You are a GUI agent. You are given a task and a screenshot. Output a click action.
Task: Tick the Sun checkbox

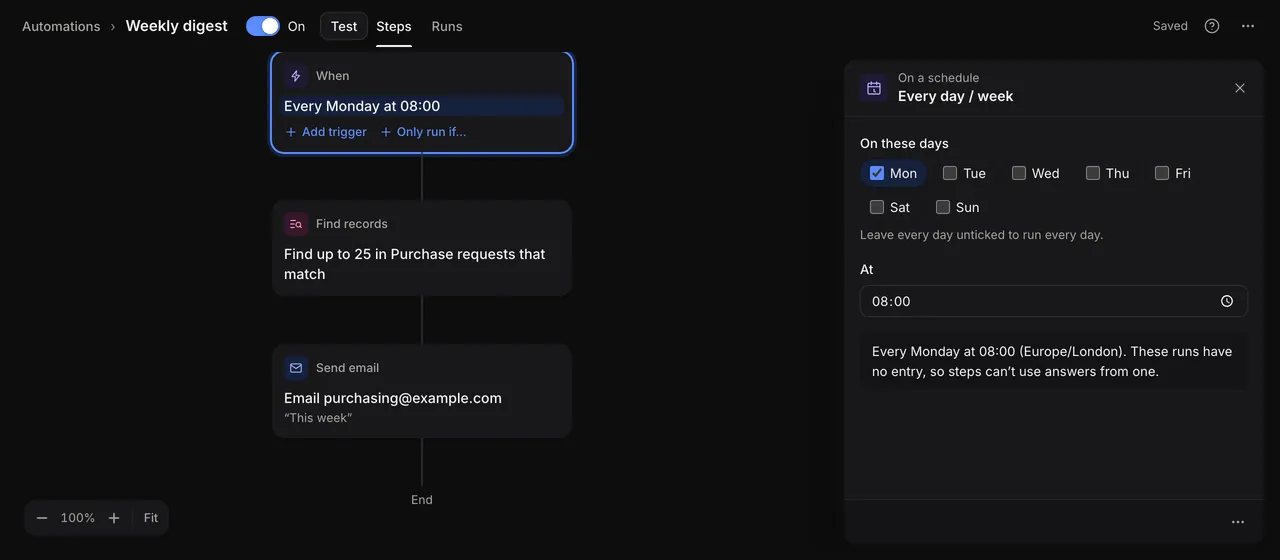[x=943, y=207]
